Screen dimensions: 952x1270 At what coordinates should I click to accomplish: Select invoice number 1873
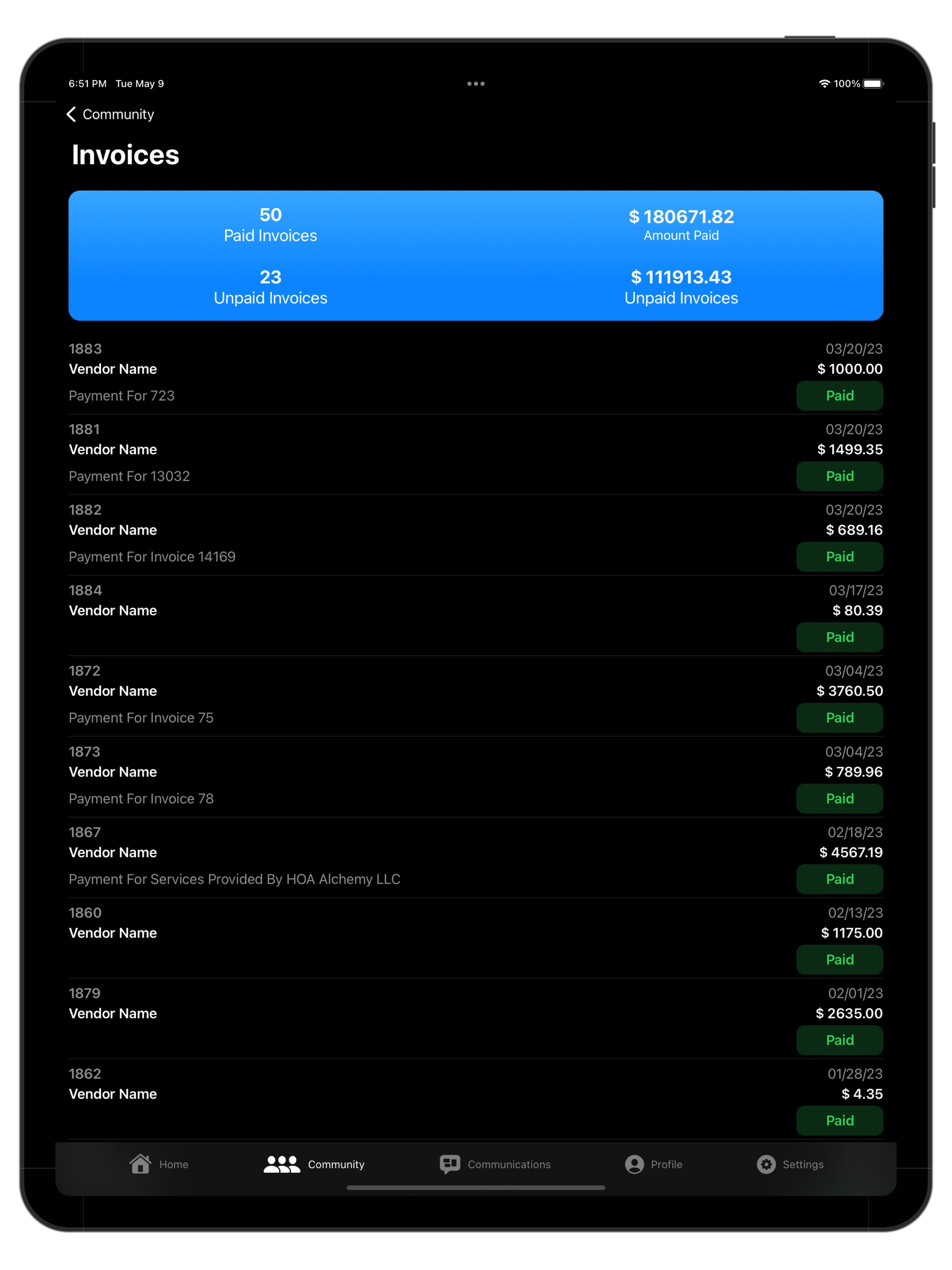click(x=85, y=752)
